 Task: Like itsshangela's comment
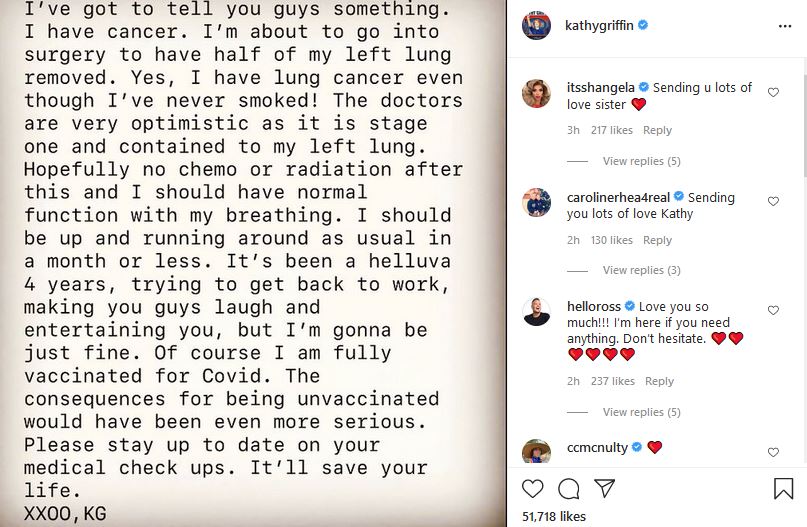[773, 92]
